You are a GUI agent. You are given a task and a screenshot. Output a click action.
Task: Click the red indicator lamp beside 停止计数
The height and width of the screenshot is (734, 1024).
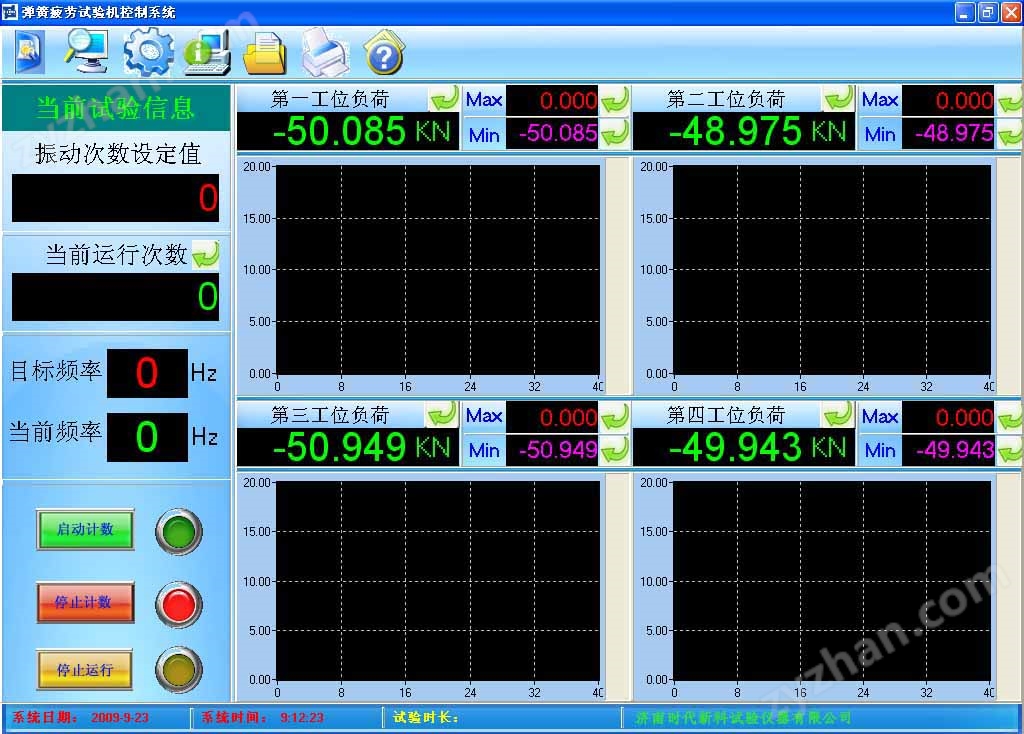pos(179,604)
